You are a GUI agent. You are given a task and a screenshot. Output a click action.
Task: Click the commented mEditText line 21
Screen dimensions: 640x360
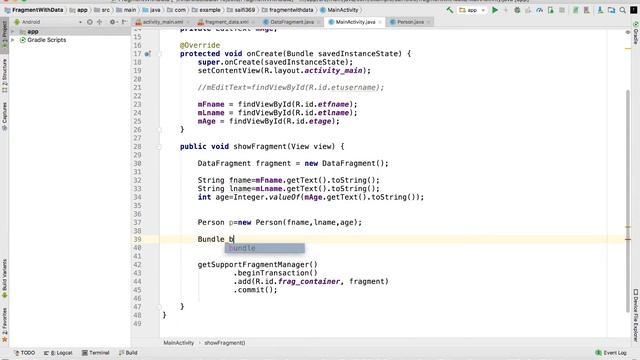point(291,87)
